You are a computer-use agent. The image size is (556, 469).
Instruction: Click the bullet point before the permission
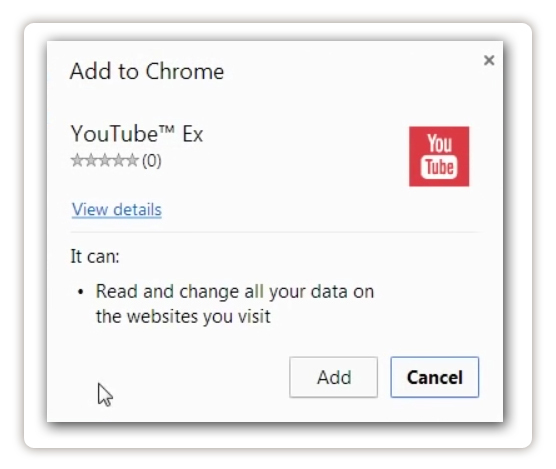pos(81,292)
